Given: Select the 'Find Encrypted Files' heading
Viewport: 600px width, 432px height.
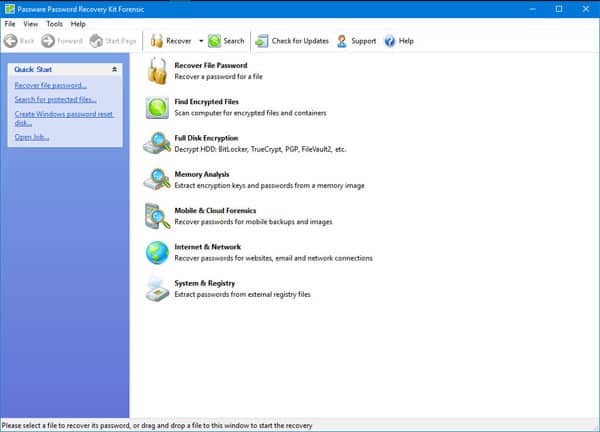Looking at the screenshot, I should [x=207, y=101].
